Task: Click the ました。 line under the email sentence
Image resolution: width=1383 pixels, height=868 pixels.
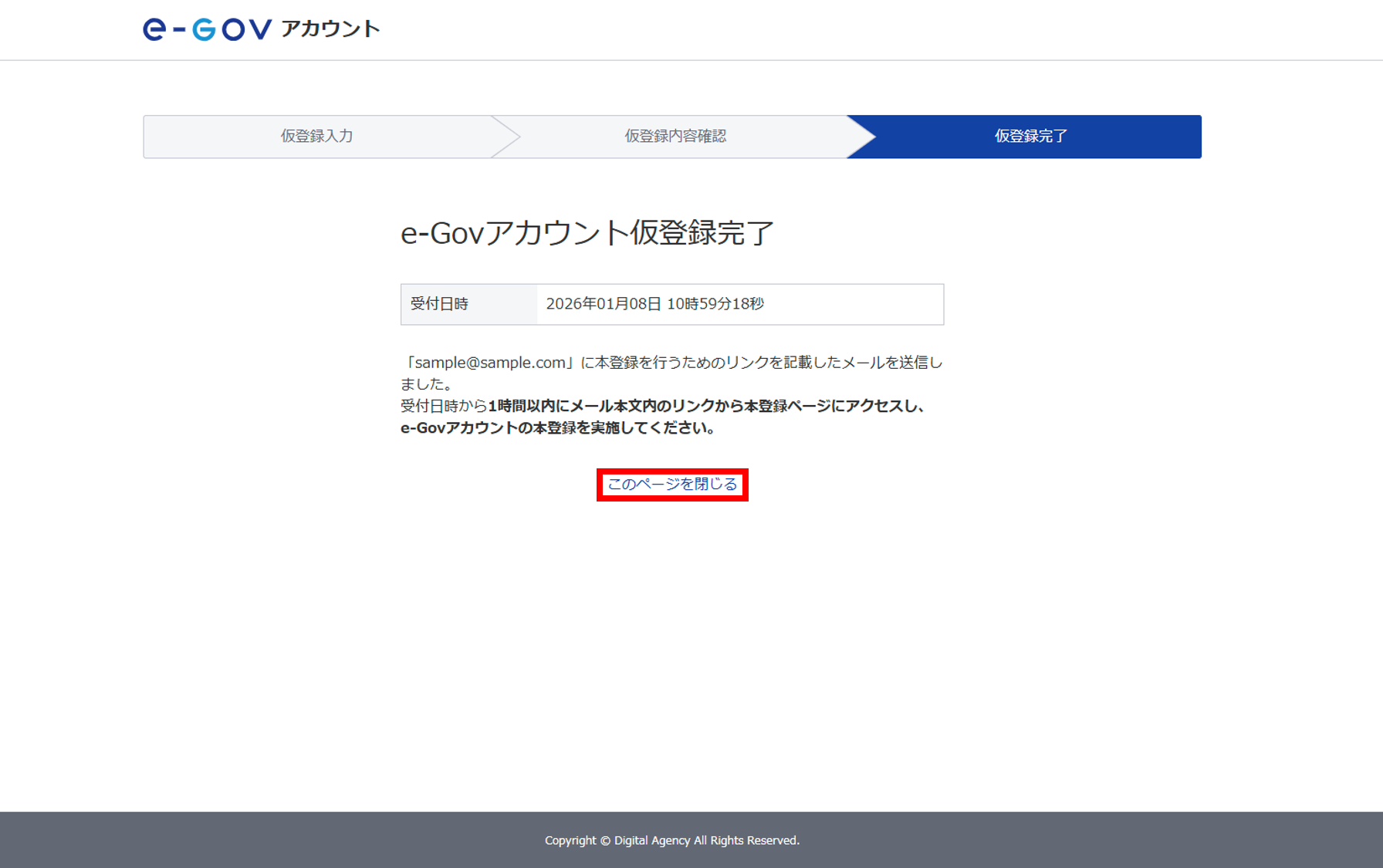Action: (426, 384)
